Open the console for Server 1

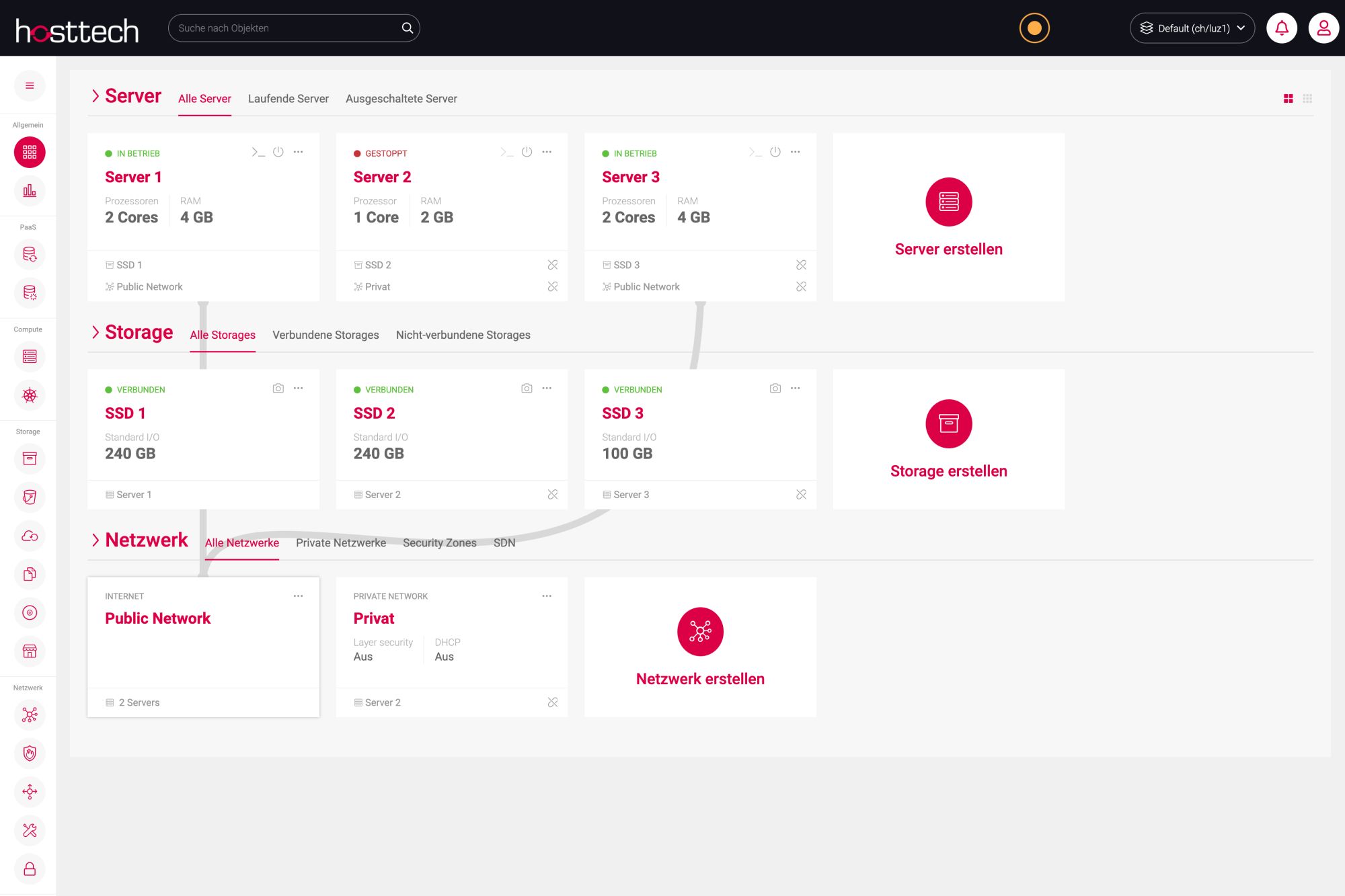coord(258,153)
